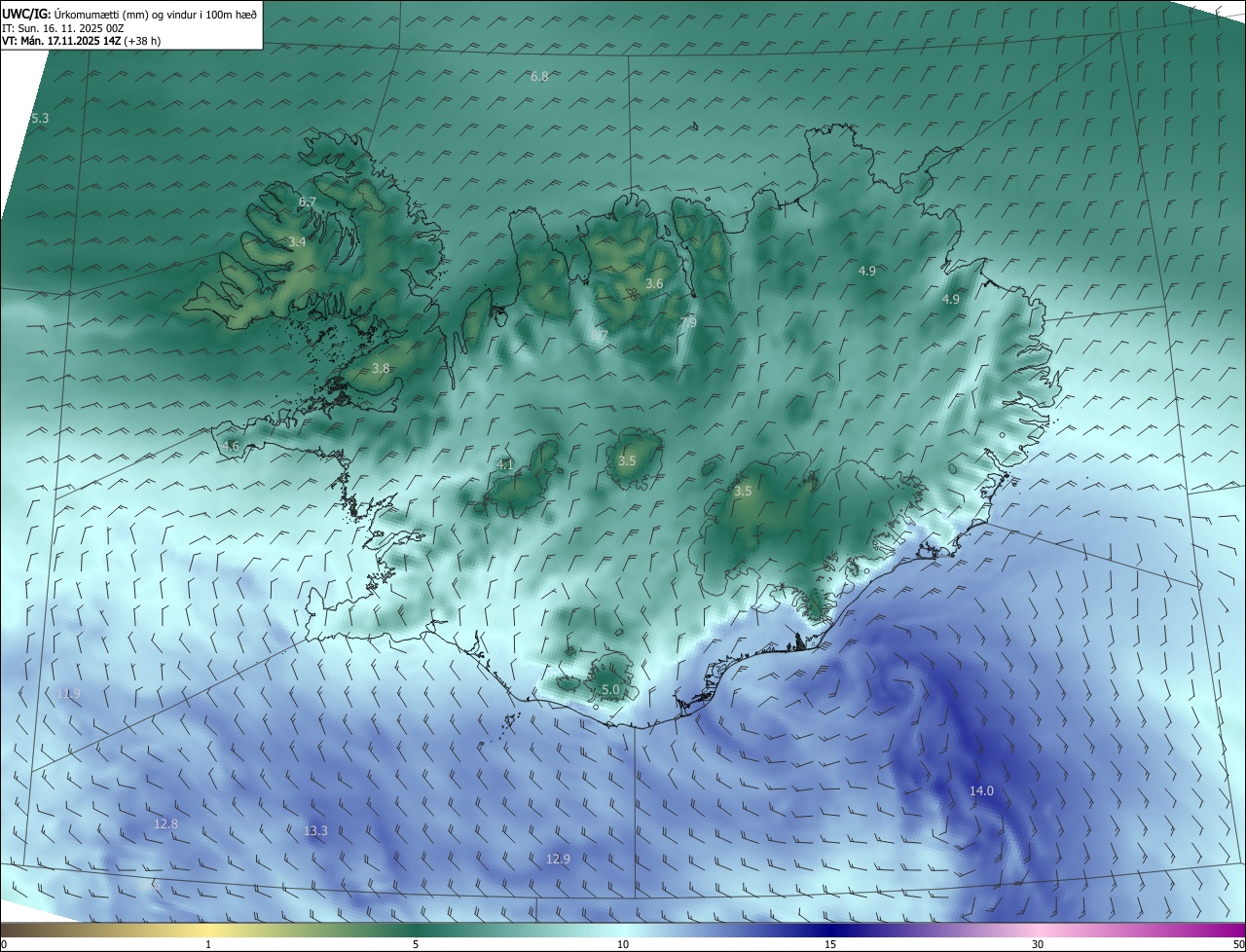Select the 50 tick on the color scale
This screenshot has width=1246, height=952.
[1237, 944]
